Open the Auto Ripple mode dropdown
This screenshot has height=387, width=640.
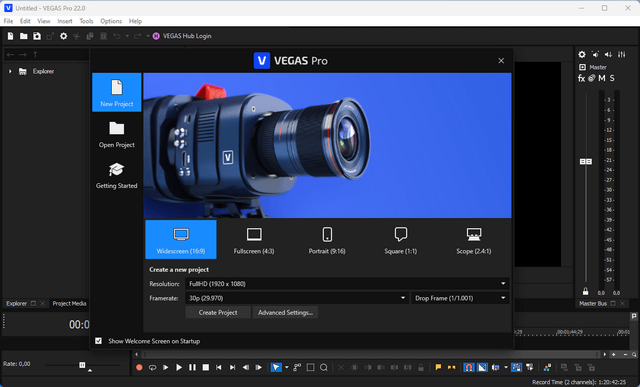pyautogui.click(x=506, y=367)
